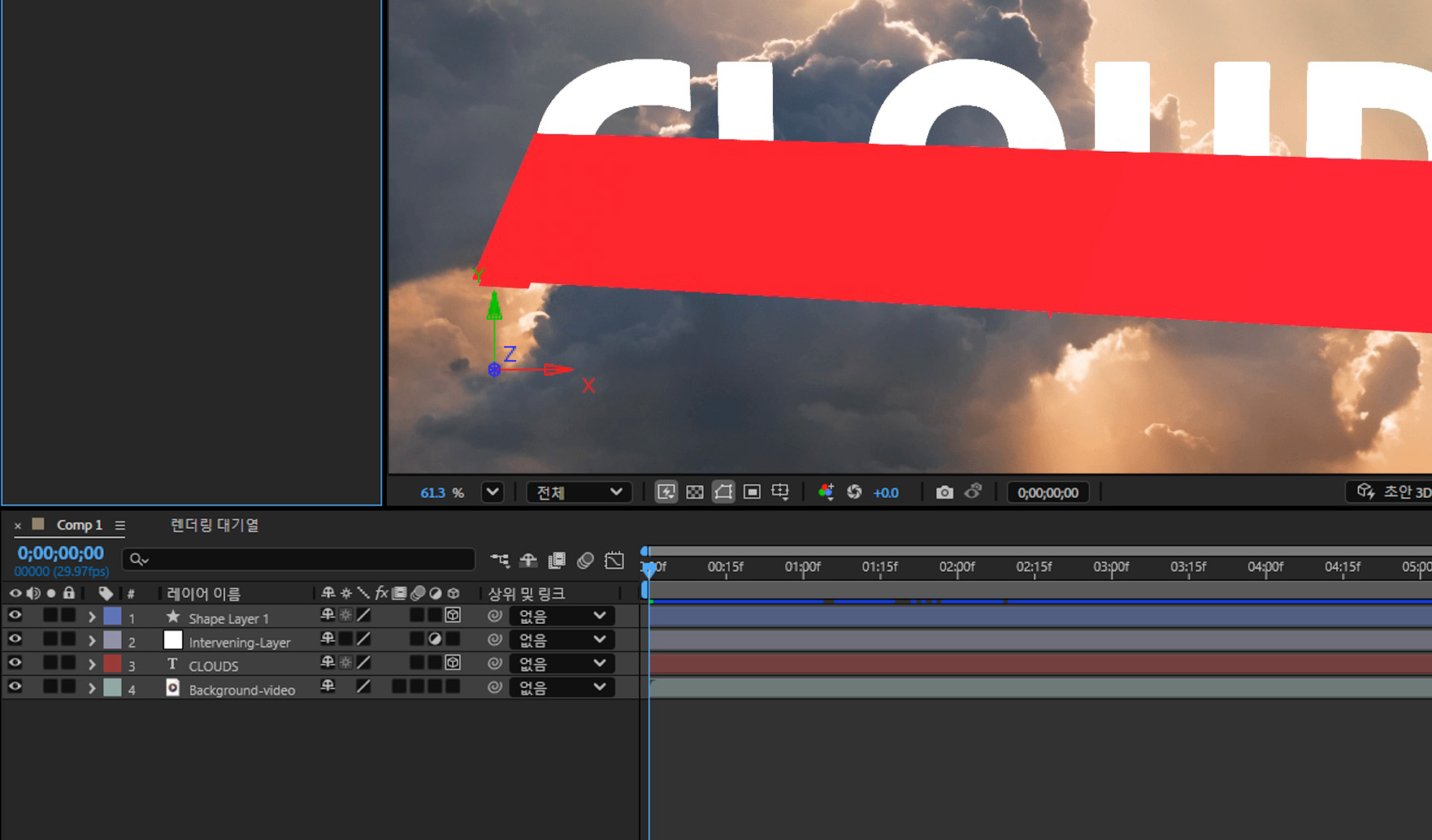The image size is (1432, 840).
Task: Click the 레이어 이름 column header
Action: [x=204, y=594]
